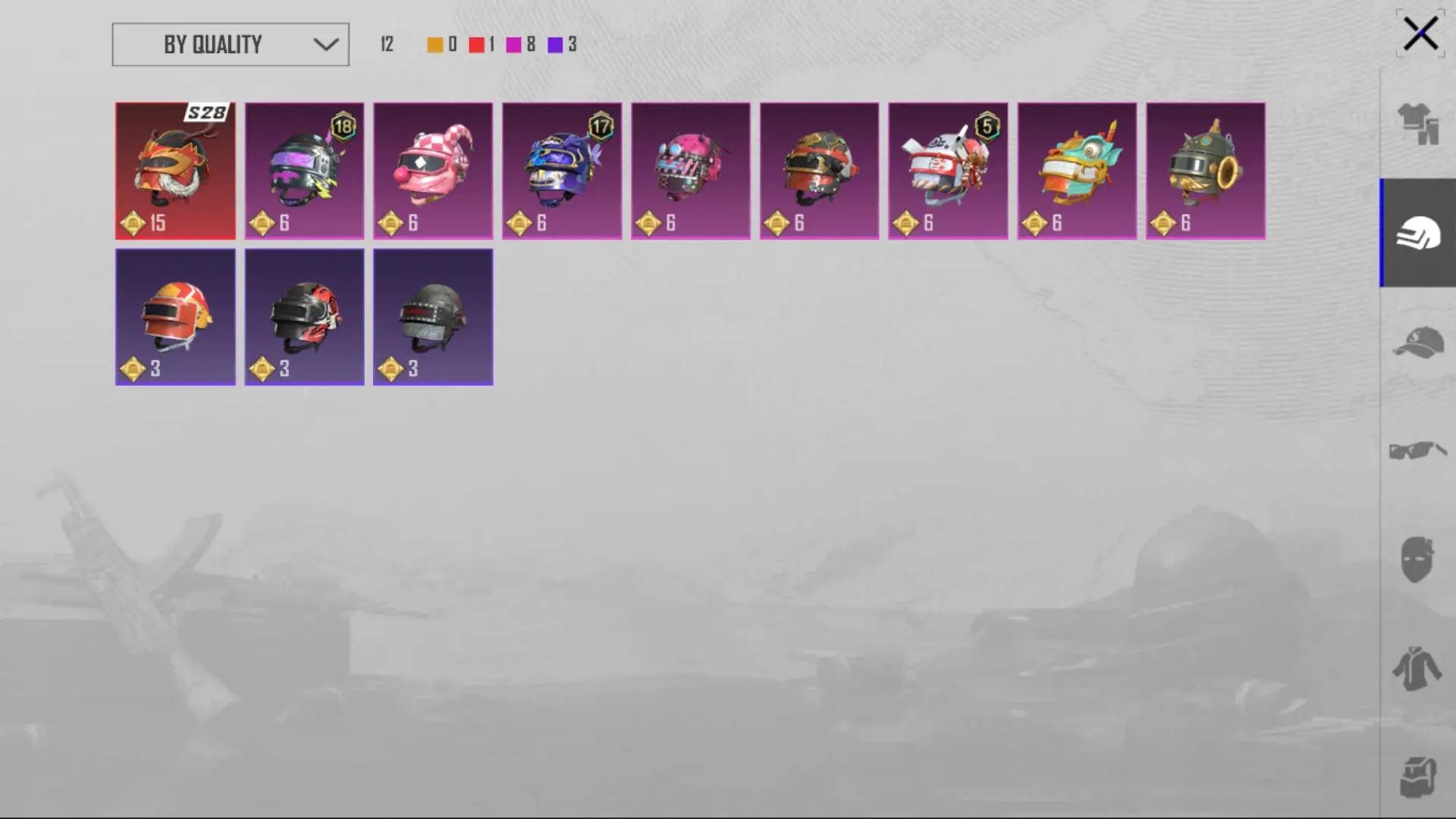1456x819 pixels.
Task: Open the backpack category icon
Action: pyautogui.click(x=1418, y=777)
